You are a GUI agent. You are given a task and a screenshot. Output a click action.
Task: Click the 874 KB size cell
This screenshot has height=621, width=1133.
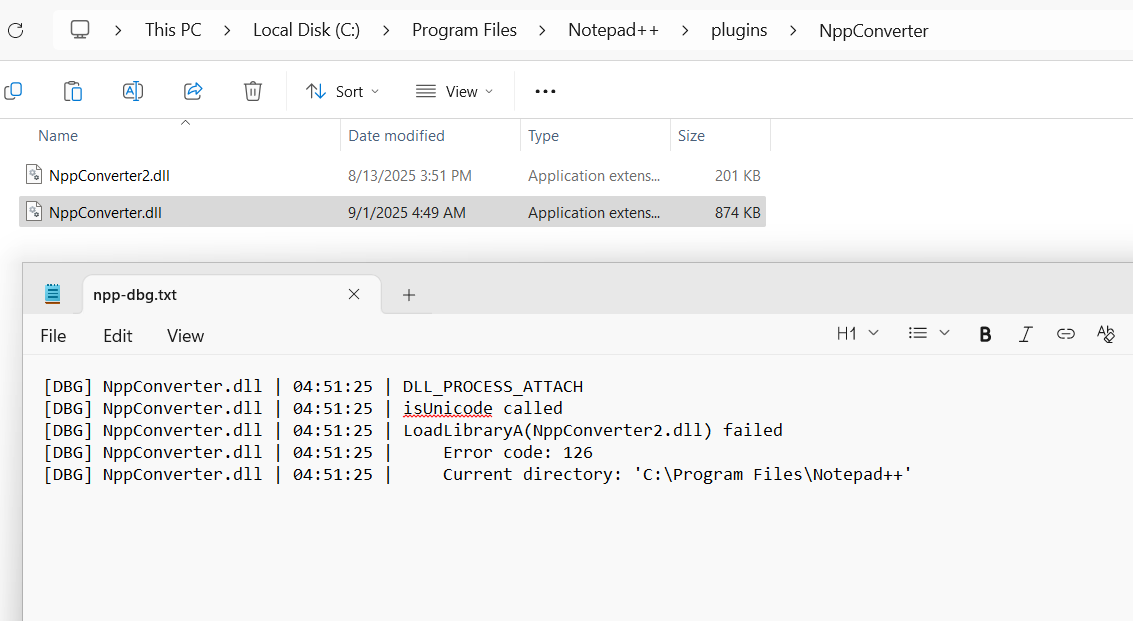738,213
